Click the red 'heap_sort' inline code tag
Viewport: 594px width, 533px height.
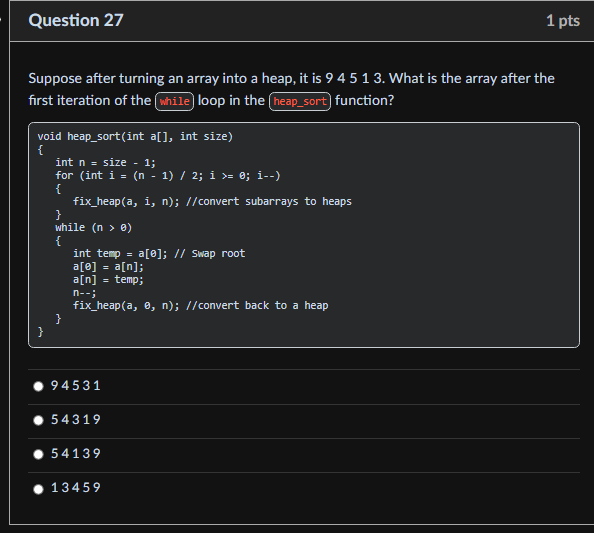pyautogui.click(x=300, y=101)
